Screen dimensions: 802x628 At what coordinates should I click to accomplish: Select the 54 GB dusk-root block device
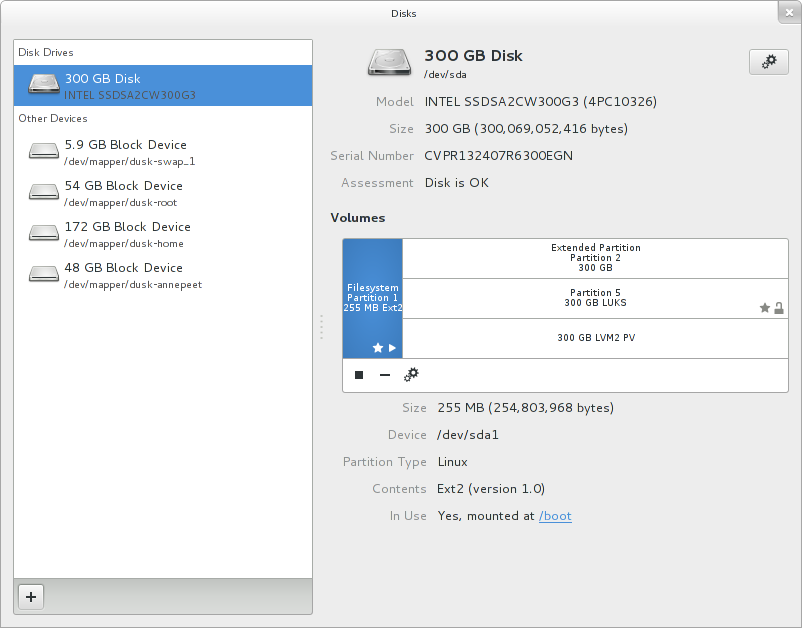(x=163, y=192)
